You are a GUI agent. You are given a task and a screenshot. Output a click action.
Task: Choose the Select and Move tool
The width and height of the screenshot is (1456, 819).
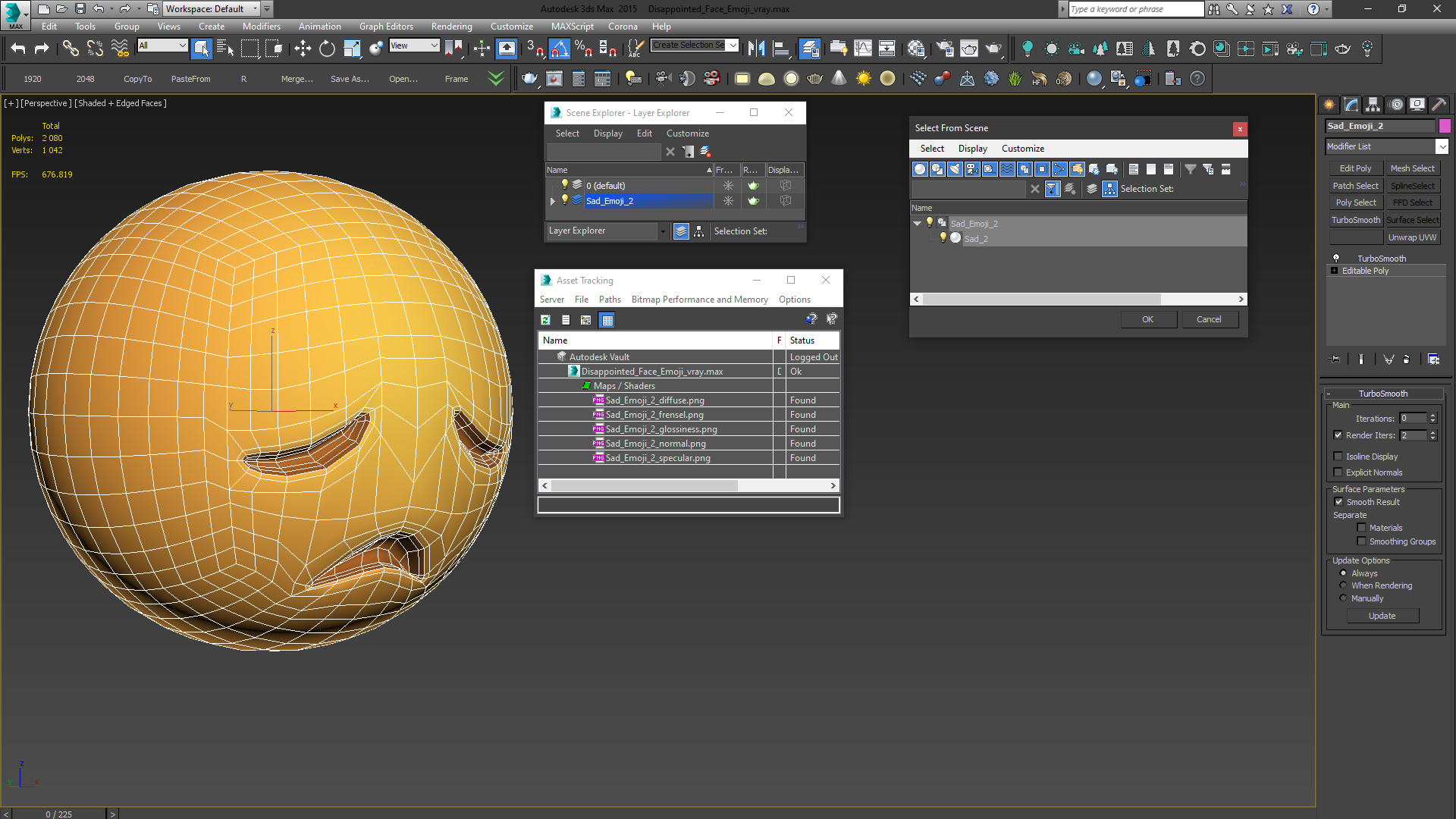click(x=303, y=49)
